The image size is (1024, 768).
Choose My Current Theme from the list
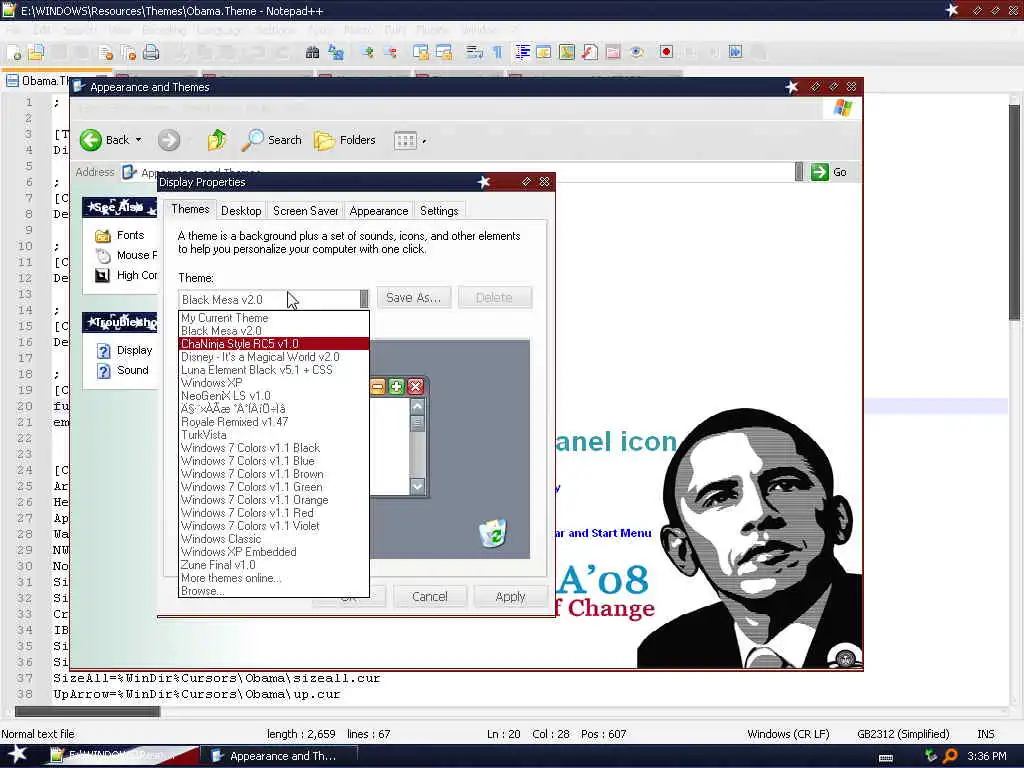(274, 318)
